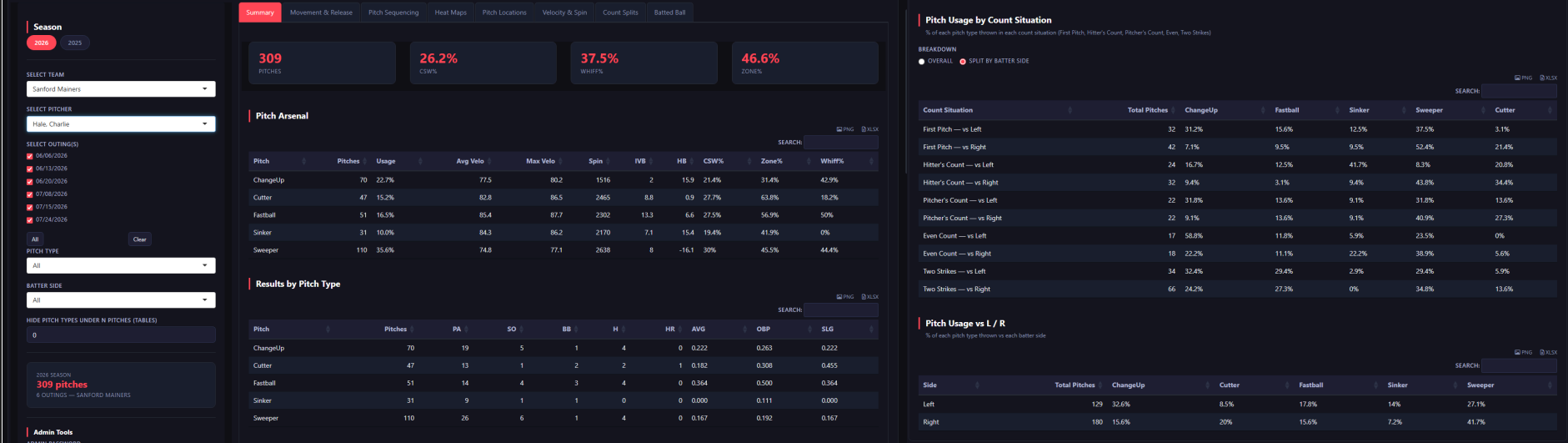Click the 37.5% Whiff% stat card
Screen dimensions: 1568x443
[644, 63]
